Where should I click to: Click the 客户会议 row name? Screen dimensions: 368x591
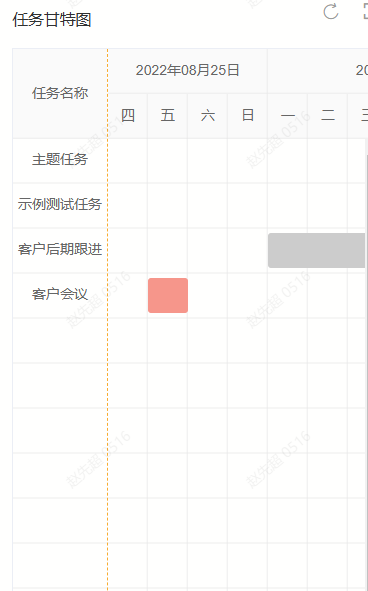[x=60, y=294]
